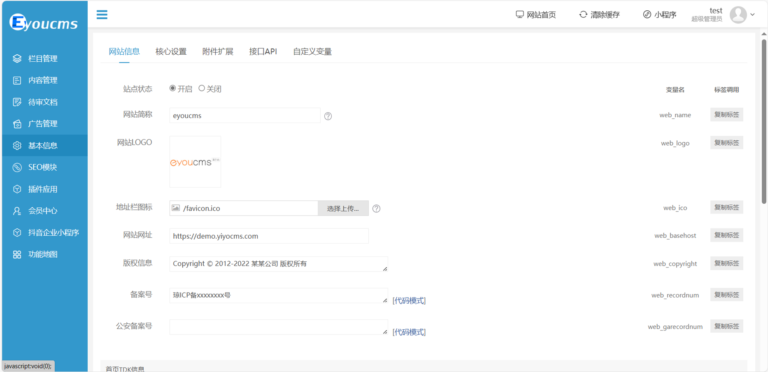Click 代码模式 link beside 公安备案号
Screen dimensions: 768x372
(409, 332)
